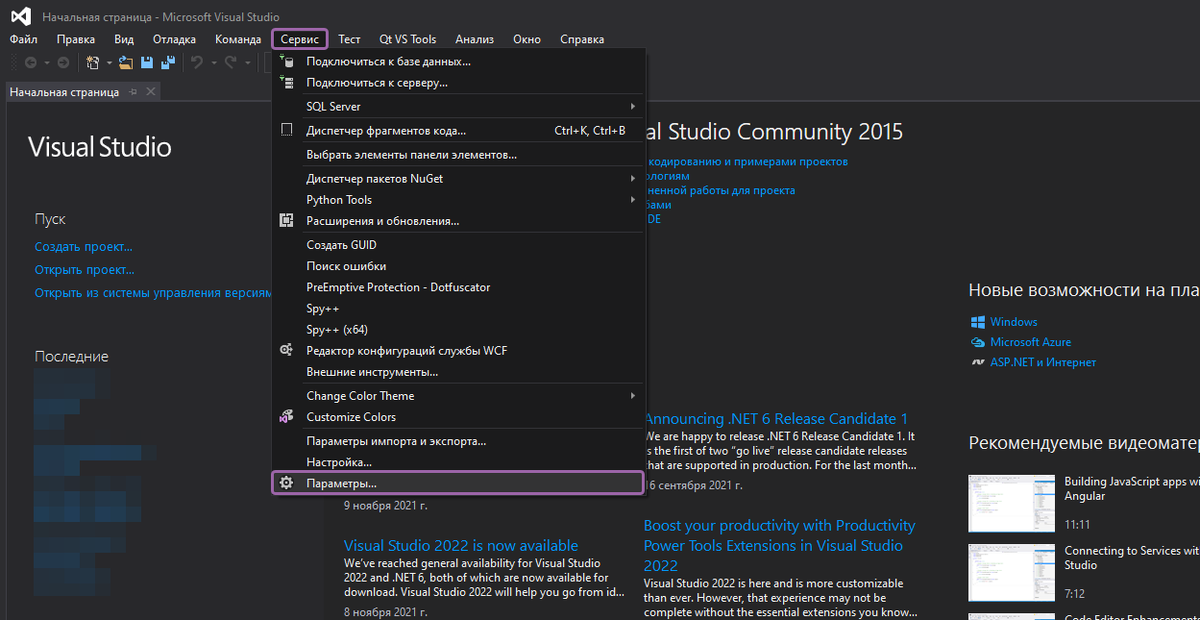Close the Начальная страница tab

point(151,92)
